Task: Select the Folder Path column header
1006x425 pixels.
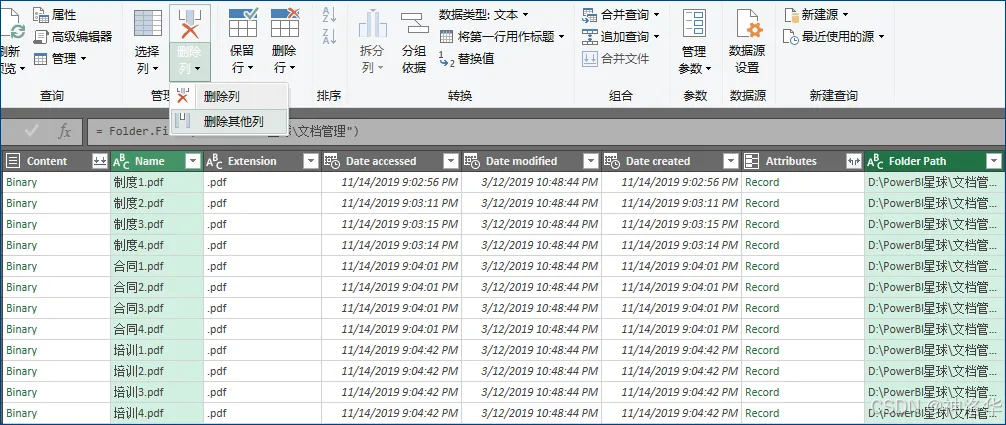Action: 934,161
